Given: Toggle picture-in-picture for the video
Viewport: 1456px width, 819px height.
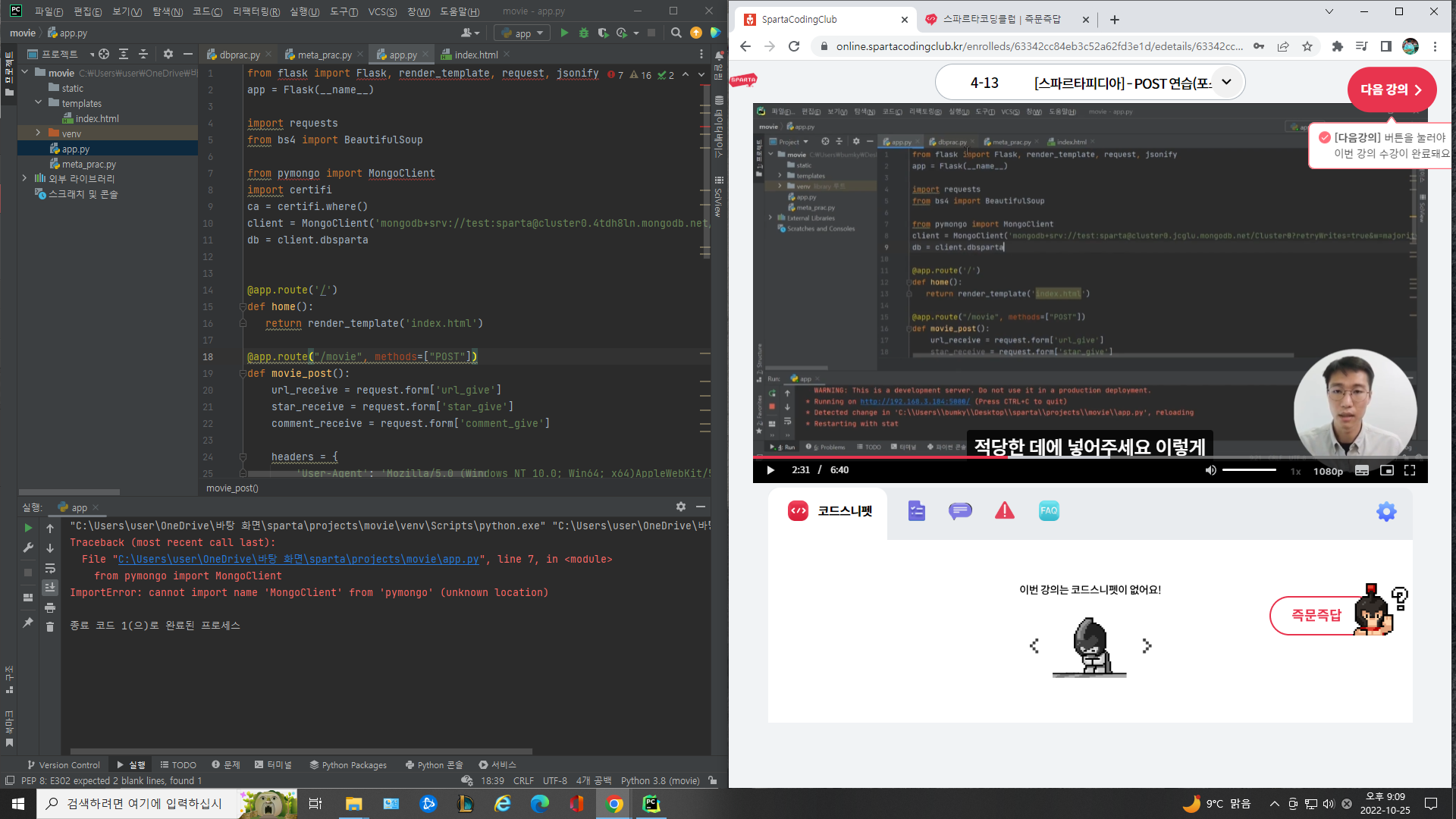Looking at the screenshot, I should (1386, 470).
